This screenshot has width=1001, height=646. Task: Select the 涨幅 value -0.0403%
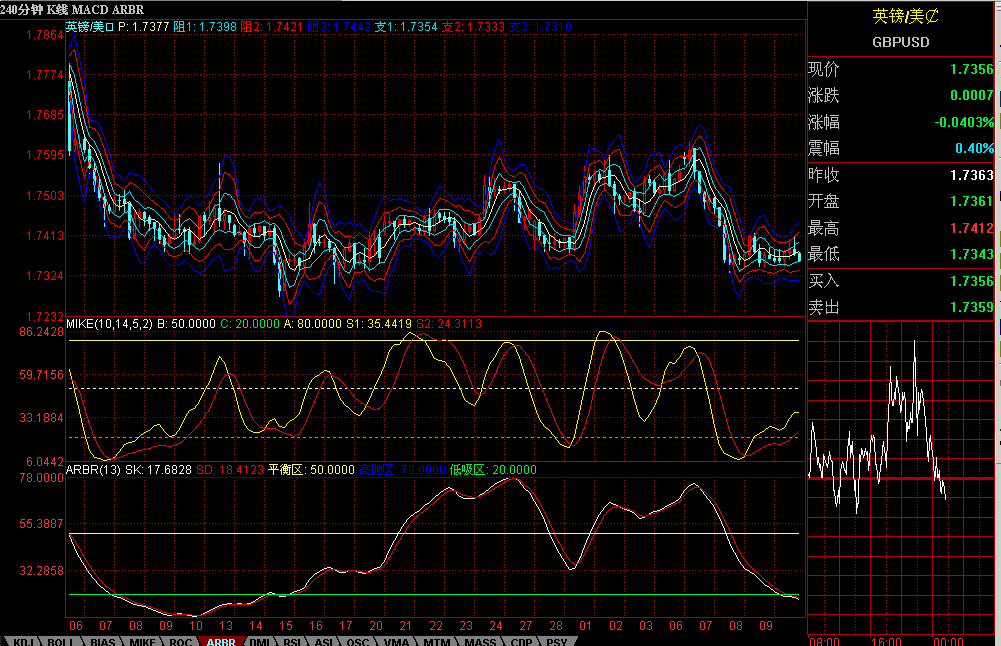coord(964,122)
